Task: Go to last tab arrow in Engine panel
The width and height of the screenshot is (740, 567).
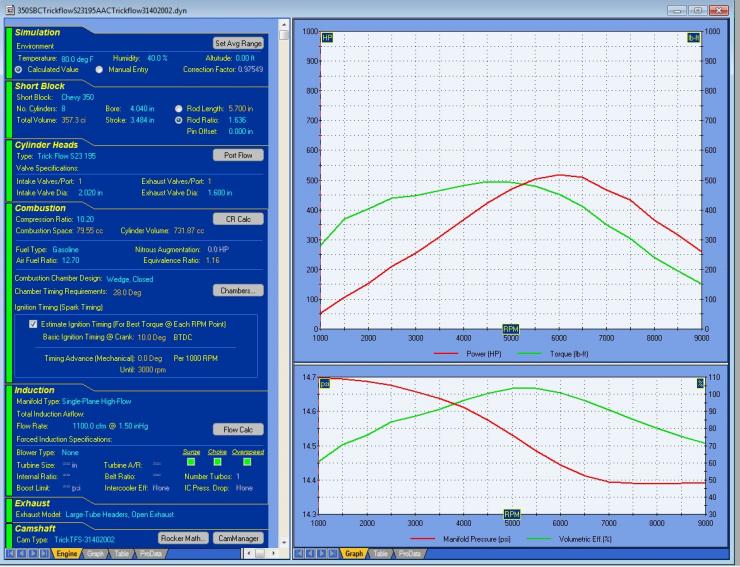Action: point(44,553)
